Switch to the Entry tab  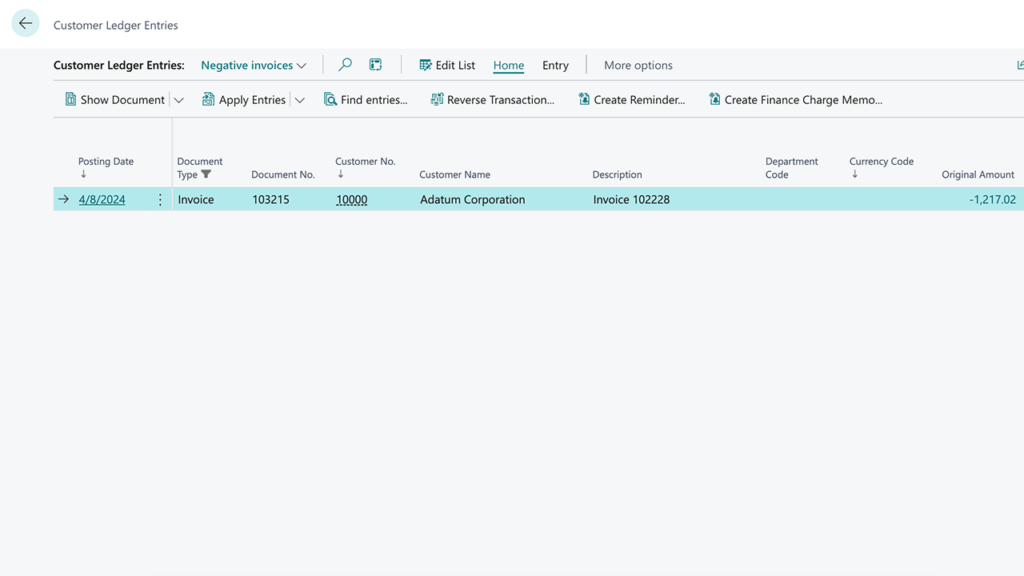[555, 65]
